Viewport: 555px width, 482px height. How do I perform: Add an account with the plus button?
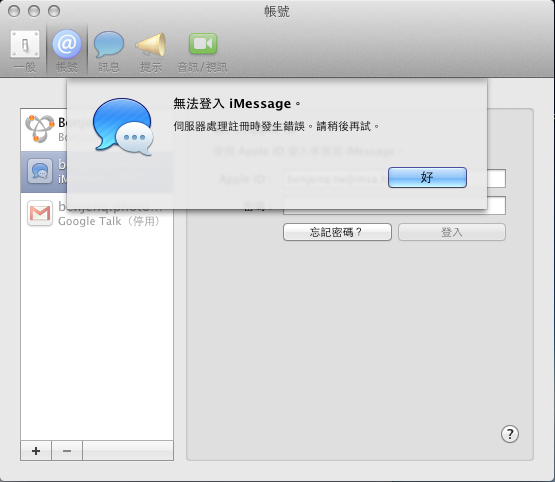(36, 451)
